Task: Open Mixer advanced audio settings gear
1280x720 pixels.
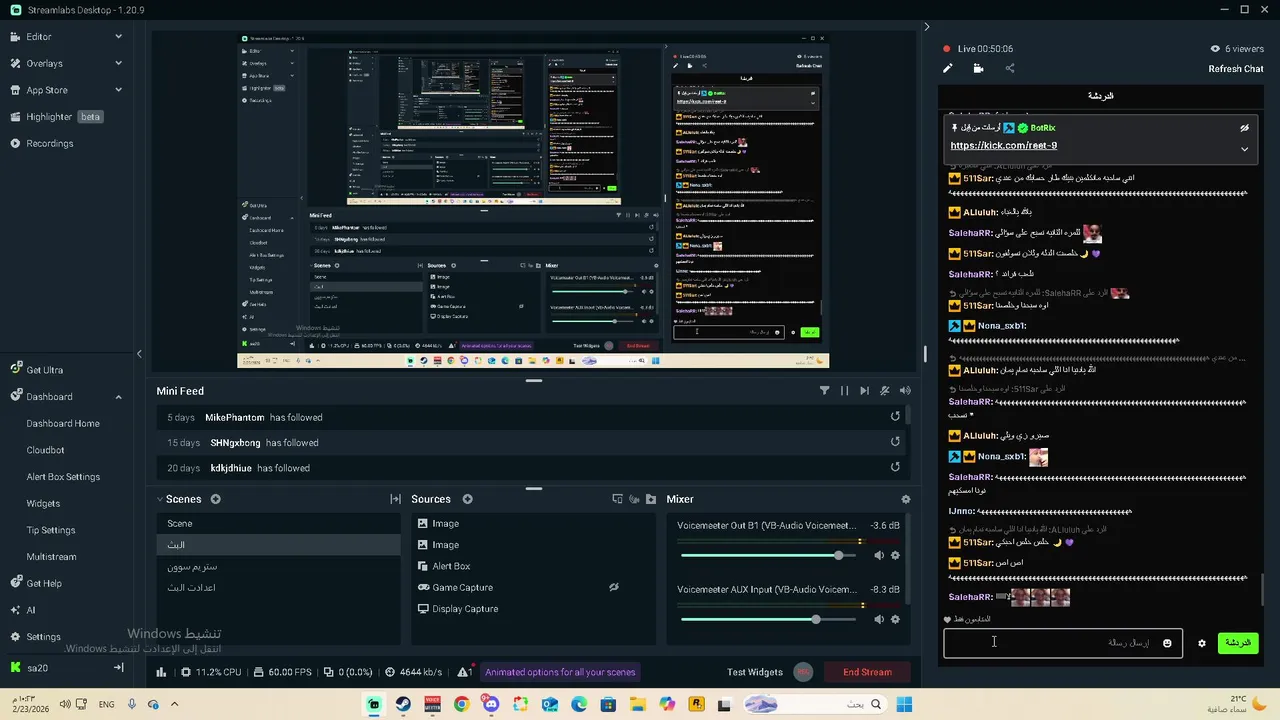Action: [x=906, y=499]
